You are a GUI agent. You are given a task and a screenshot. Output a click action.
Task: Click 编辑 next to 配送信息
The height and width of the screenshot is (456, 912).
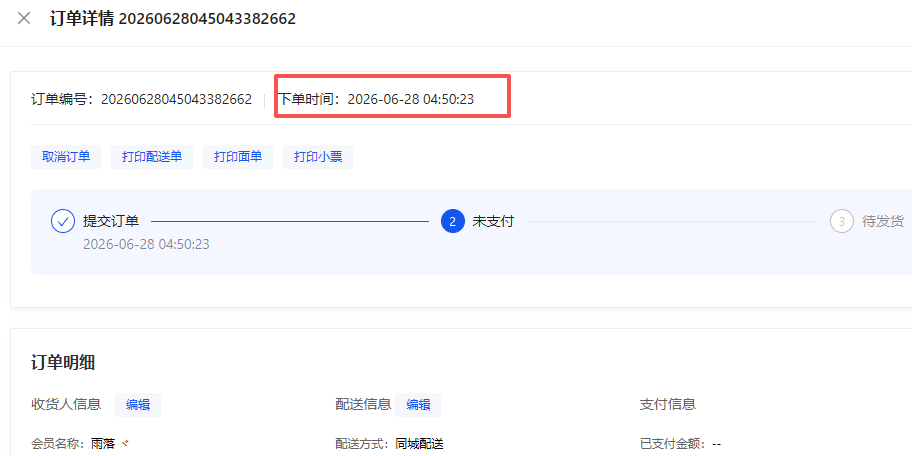coord(418,405)
